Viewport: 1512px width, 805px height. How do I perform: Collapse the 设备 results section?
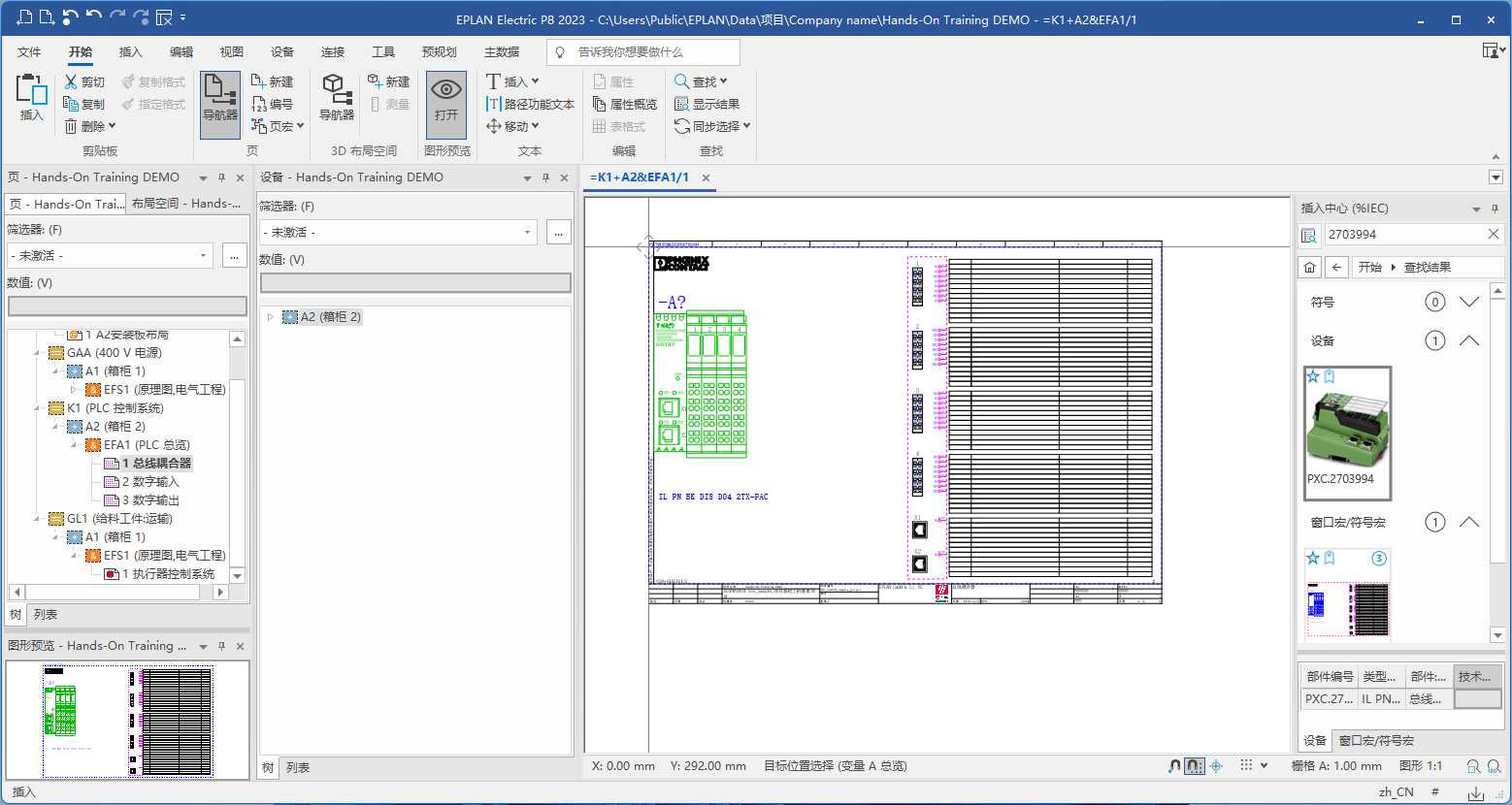[1469, 340]
